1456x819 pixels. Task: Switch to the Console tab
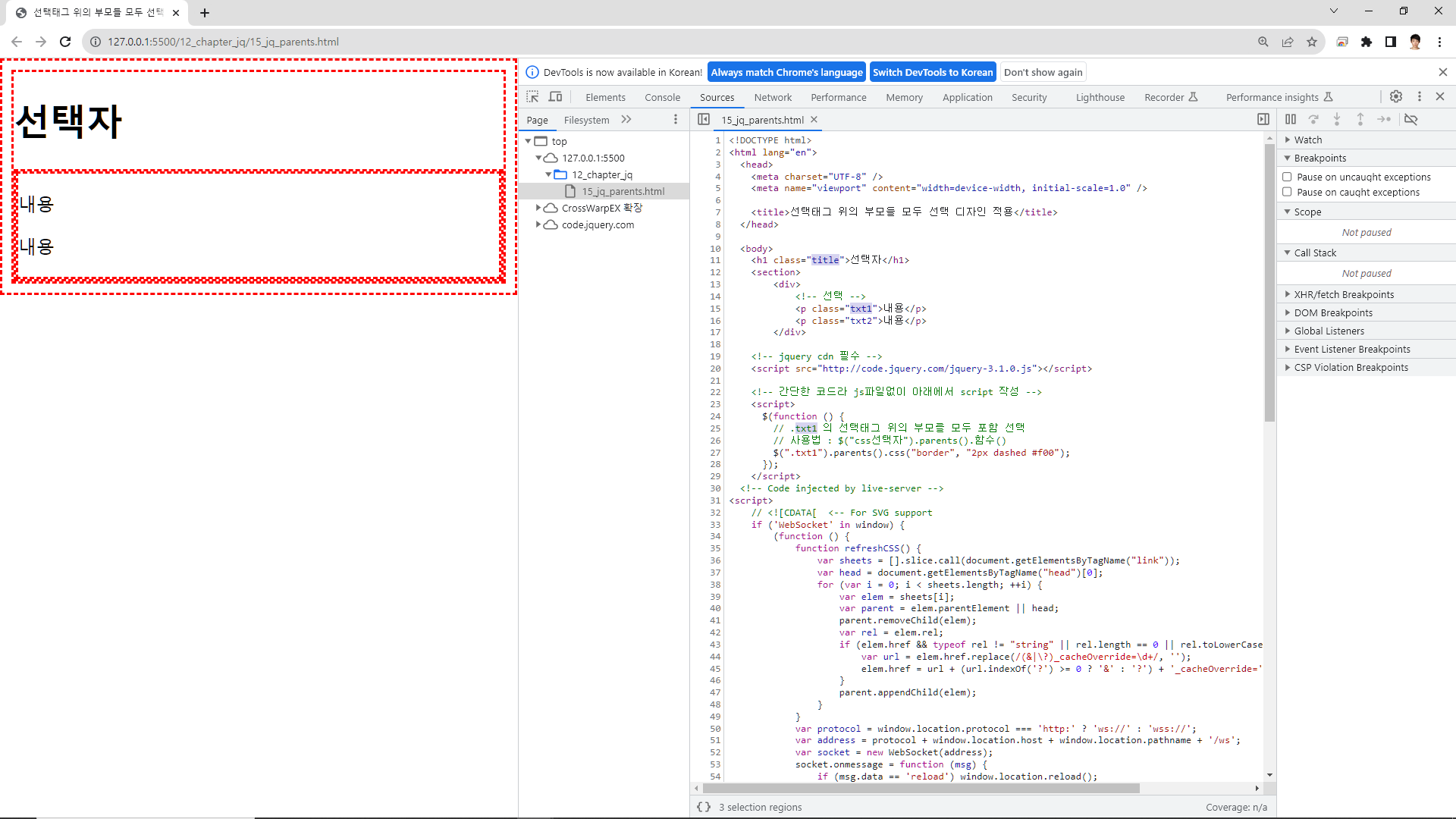point(662,97)
